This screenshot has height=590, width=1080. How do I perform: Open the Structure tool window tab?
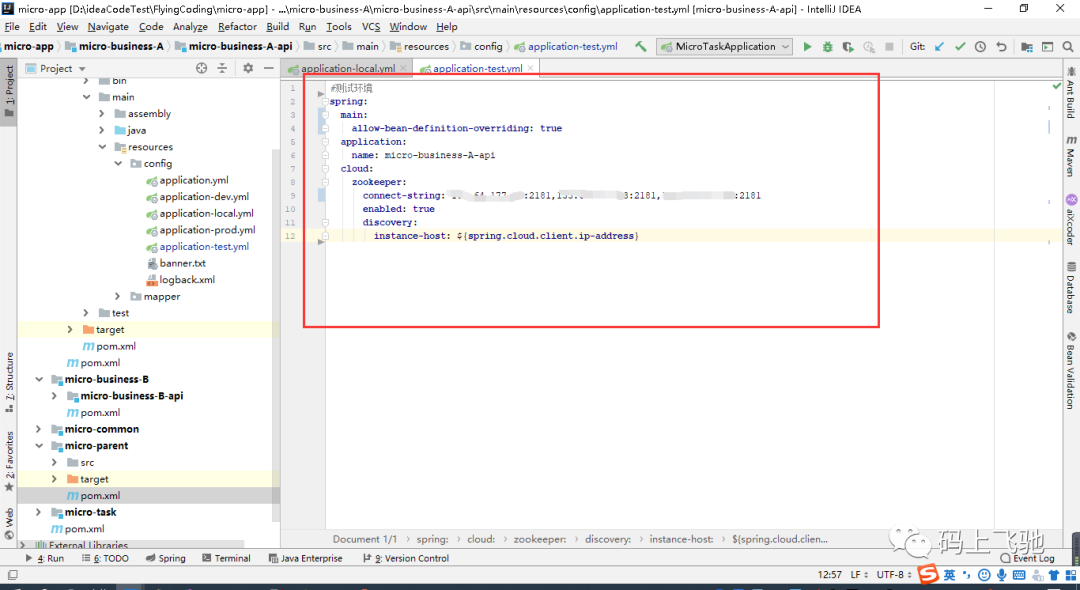pyautogui.click(x=9, y=382)
